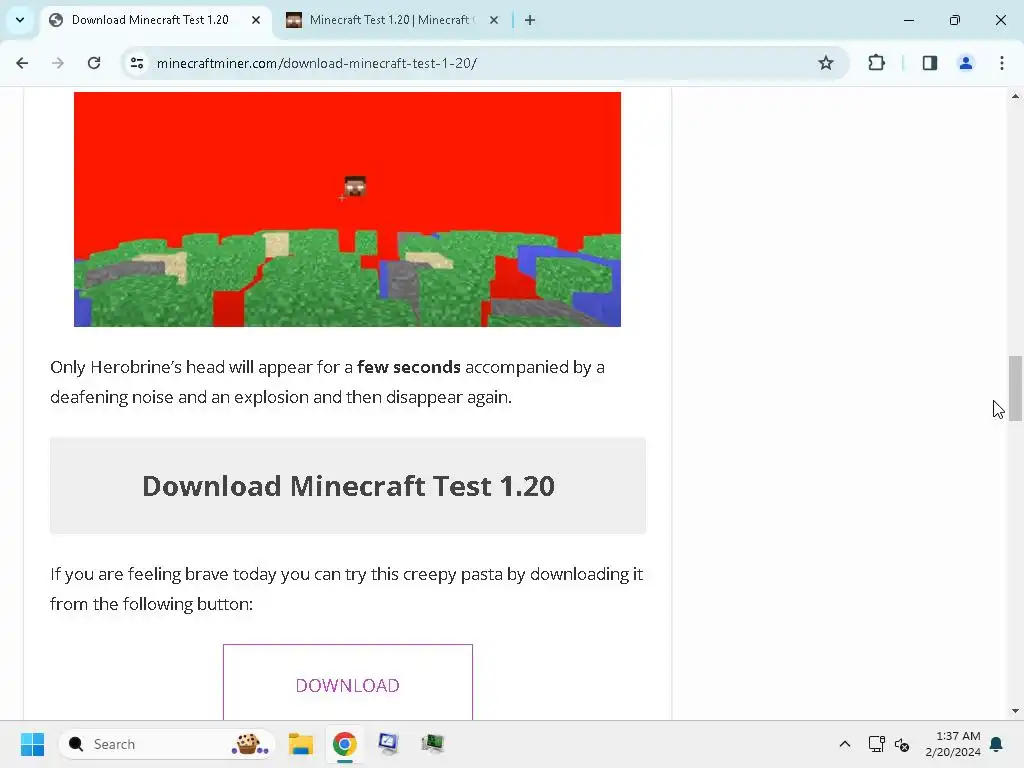Open a new browser tab
This screenshot has width=1024, height=768.
pyautogui.click(x=530, y=20)
